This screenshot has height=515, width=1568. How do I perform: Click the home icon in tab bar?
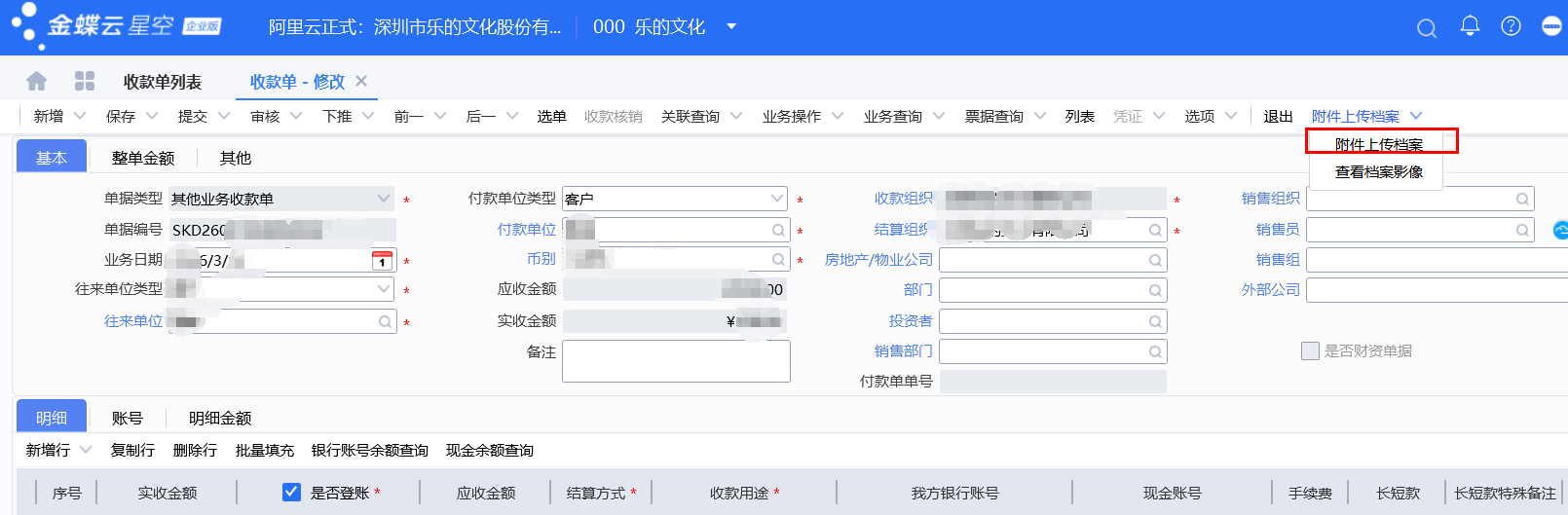coord(37,81)
